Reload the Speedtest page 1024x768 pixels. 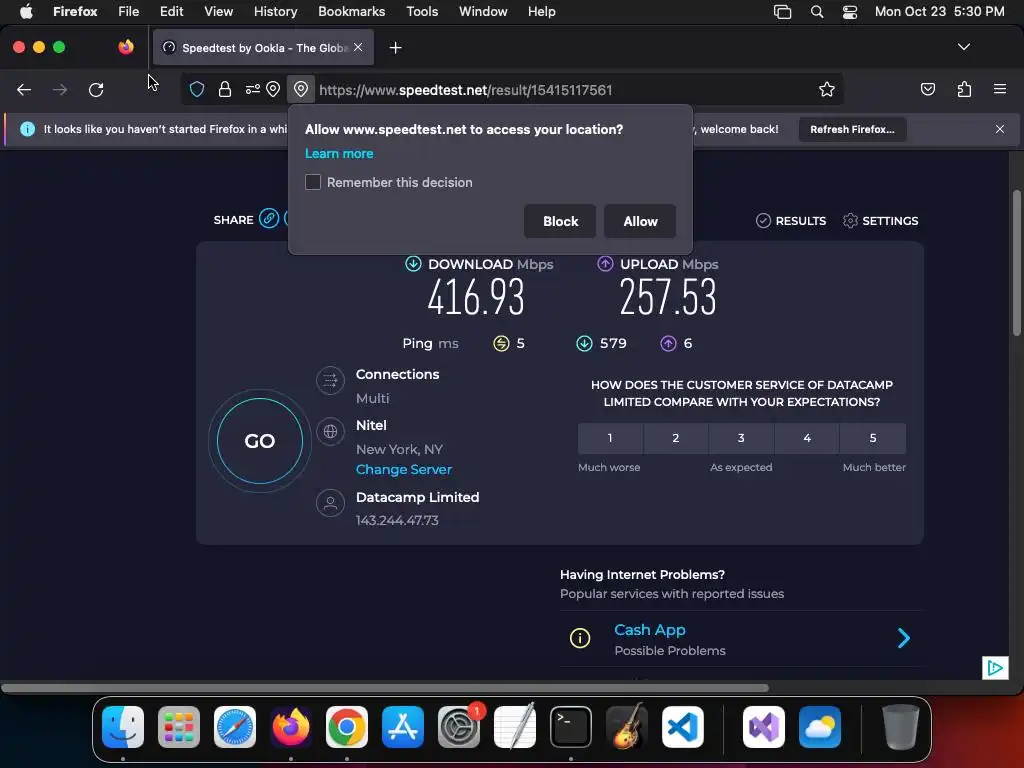coord(96,89)
